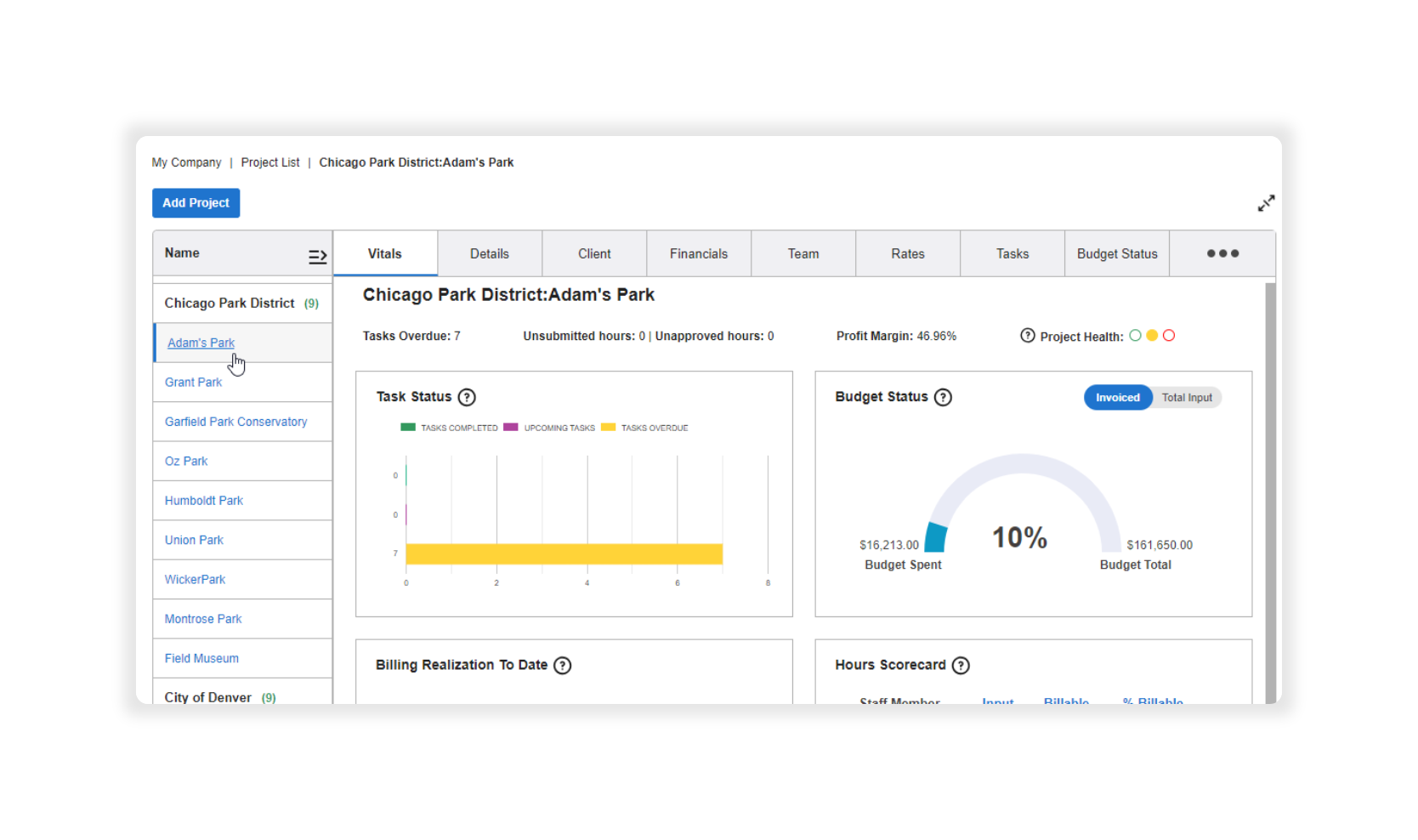Collapse the Chicago Park District group
The width and height of the screenshot is (1418, 840).
click(230, 304)
